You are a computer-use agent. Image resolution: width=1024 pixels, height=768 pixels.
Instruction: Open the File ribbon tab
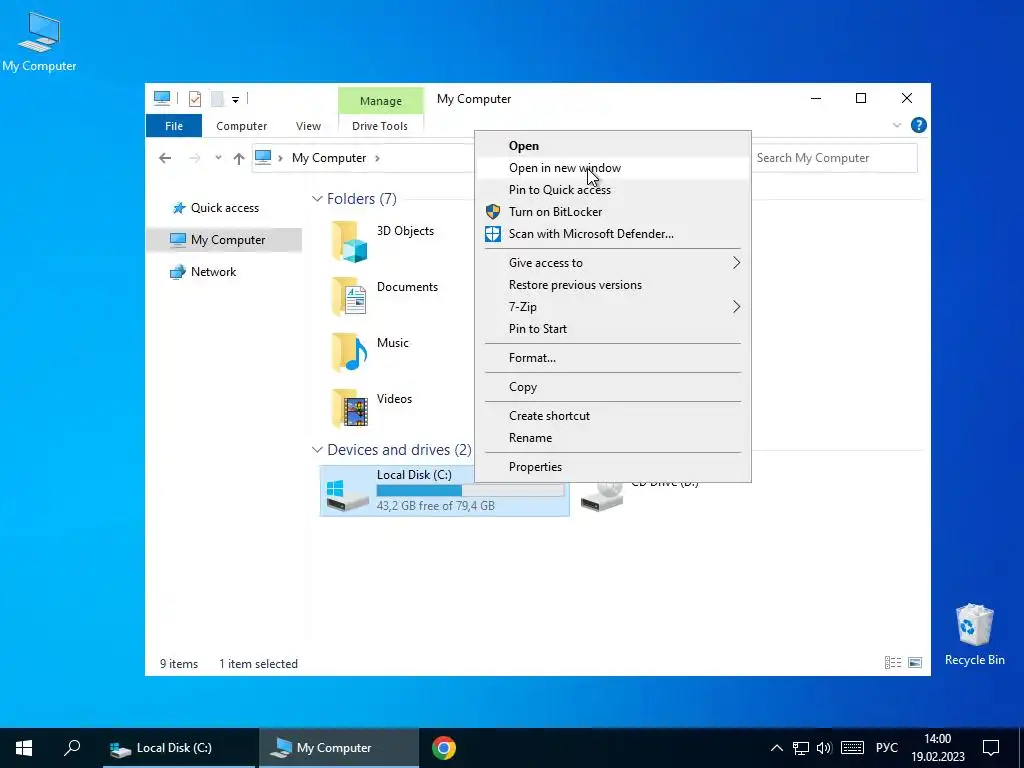pyautogui.click(x=174, y=126)
